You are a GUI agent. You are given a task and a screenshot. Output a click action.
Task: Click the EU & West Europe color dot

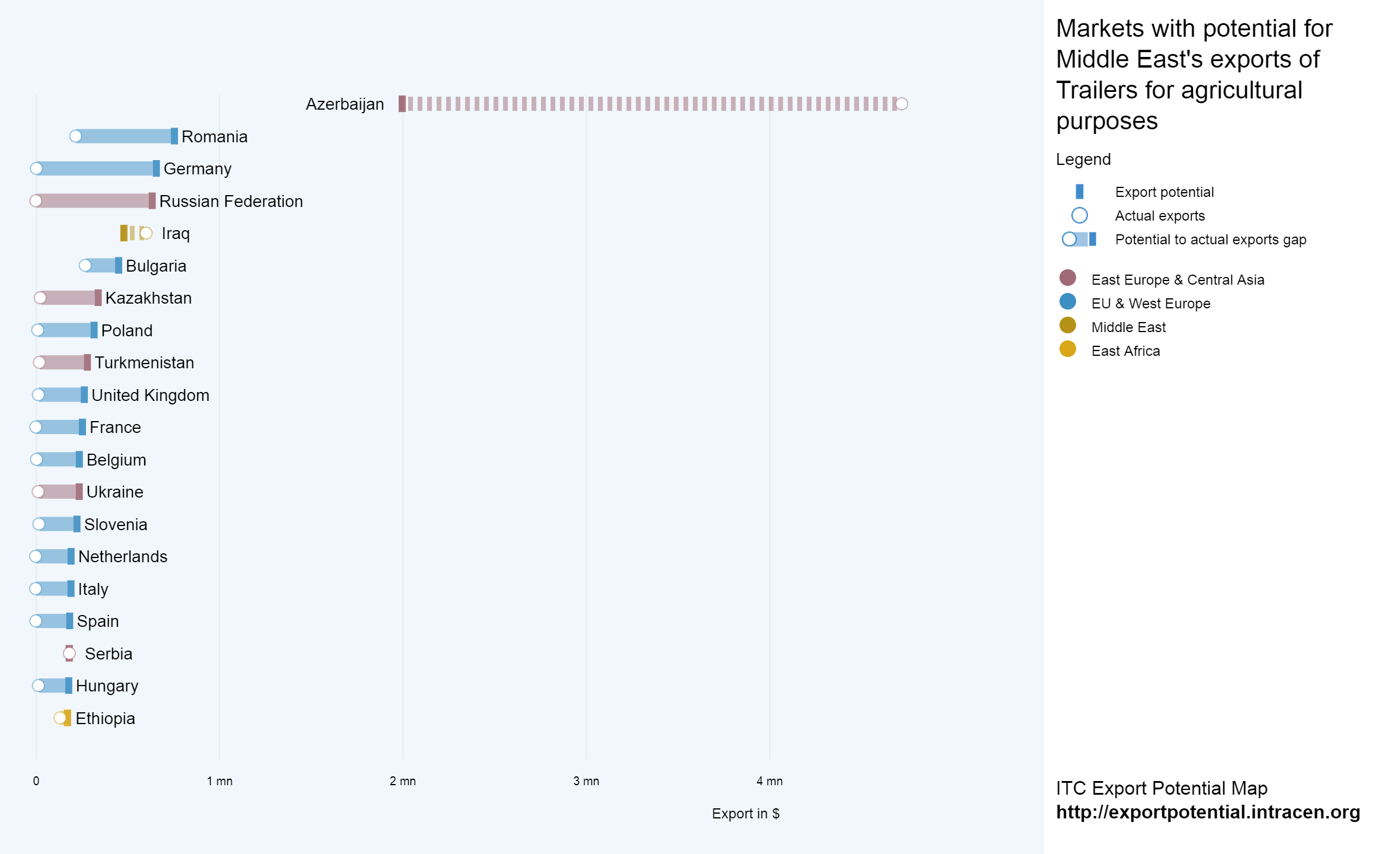coord(1067,301)
